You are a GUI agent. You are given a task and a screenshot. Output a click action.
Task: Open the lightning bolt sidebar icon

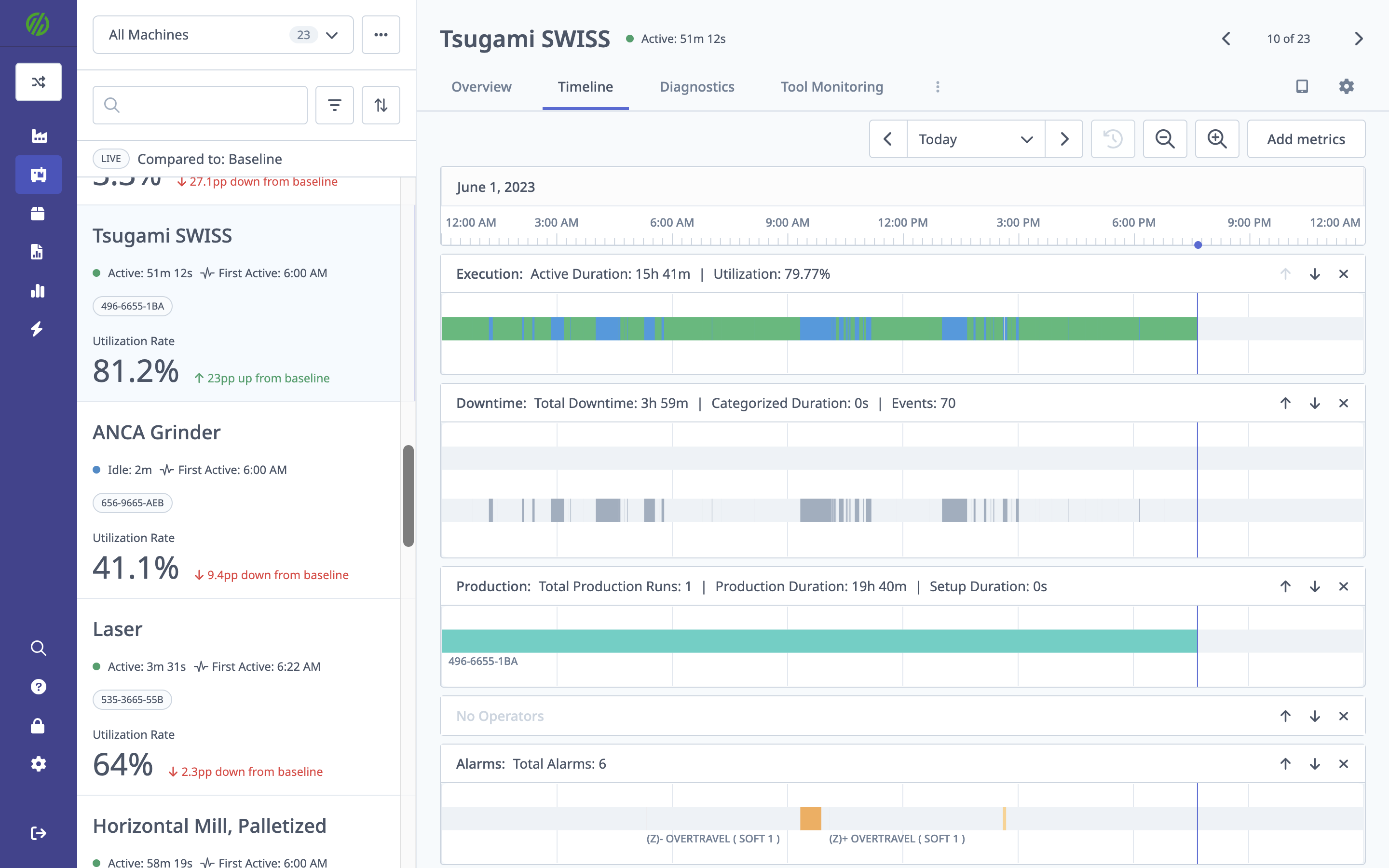[37, 329]
